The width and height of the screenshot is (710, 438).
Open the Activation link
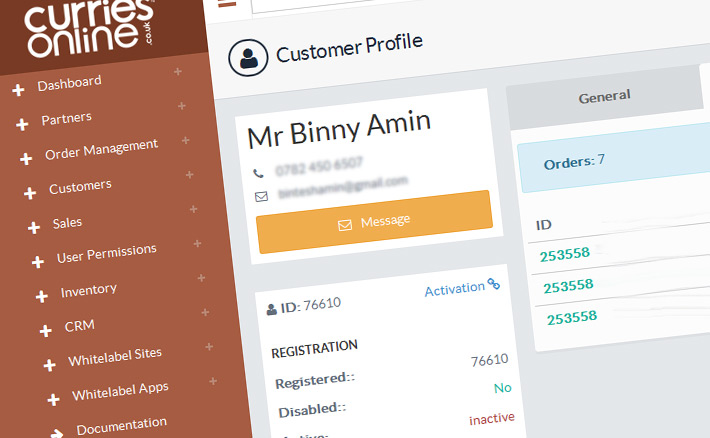pyautogui.click(x=454, y=289)
